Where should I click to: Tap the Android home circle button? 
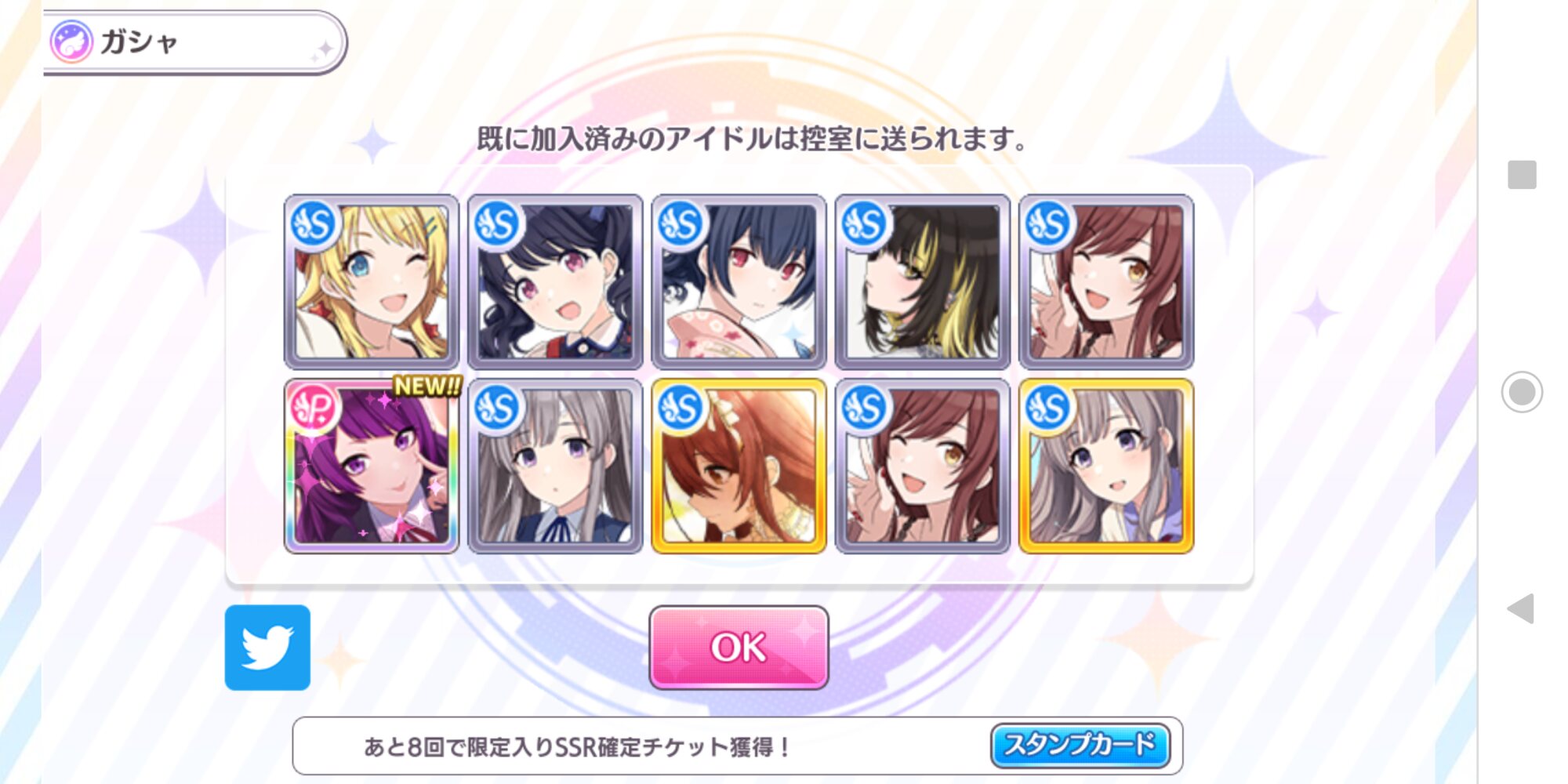(1522, 392)
